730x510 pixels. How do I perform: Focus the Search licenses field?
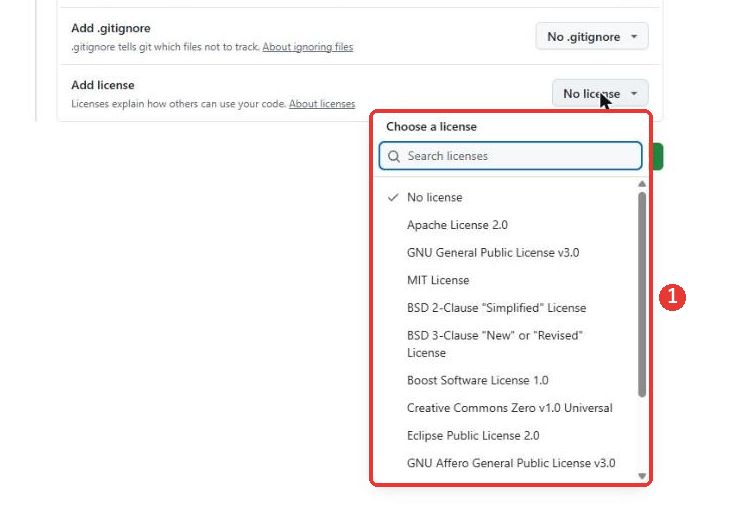click(510, 156)
